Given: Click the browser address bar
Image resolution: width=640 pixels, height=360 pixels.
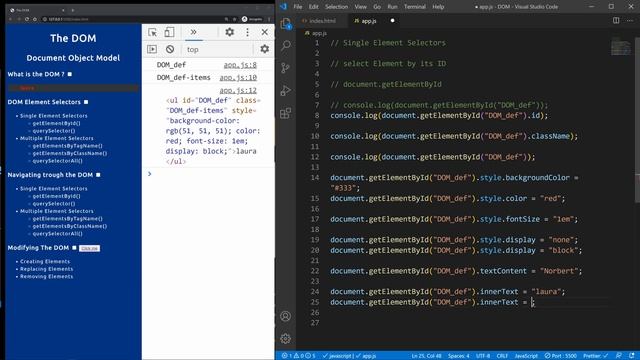Looking at the screenshot, I should (135, 19).
